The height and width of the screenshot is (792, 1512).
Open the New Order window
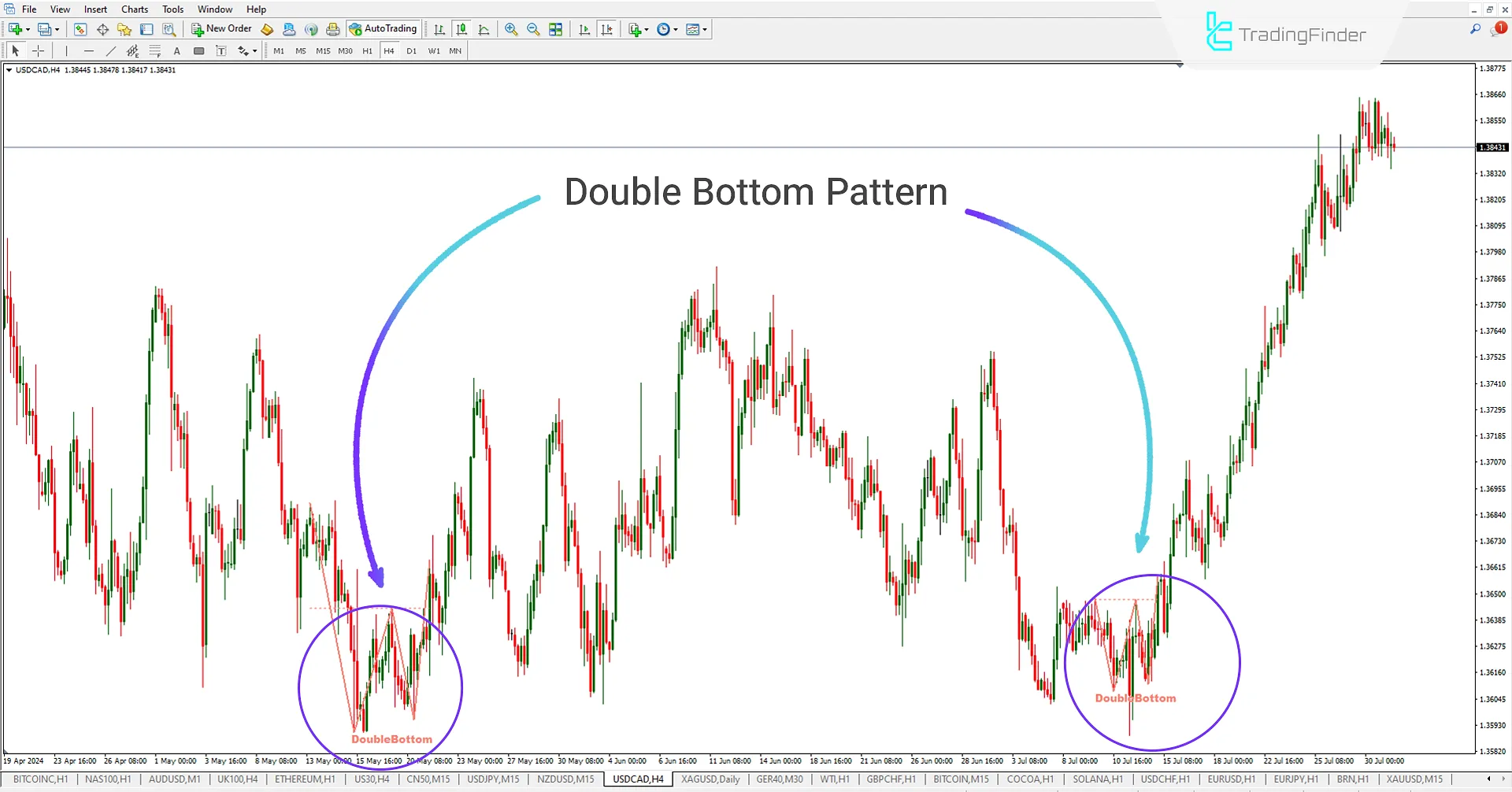222,28
